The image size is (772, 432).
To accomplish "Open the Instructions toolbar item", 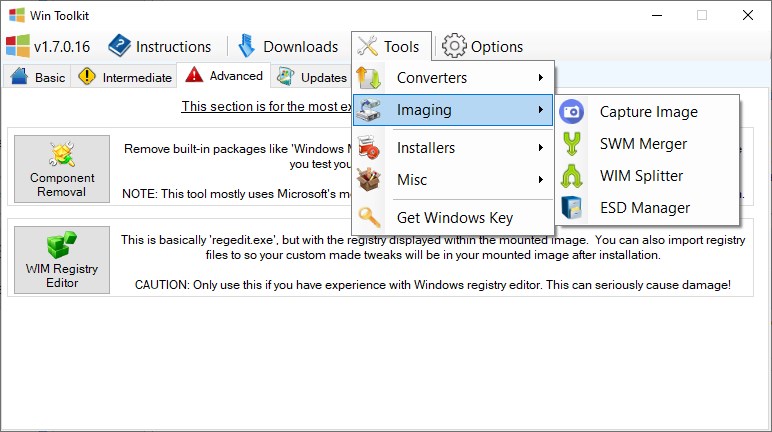I will tap(160, 46).
